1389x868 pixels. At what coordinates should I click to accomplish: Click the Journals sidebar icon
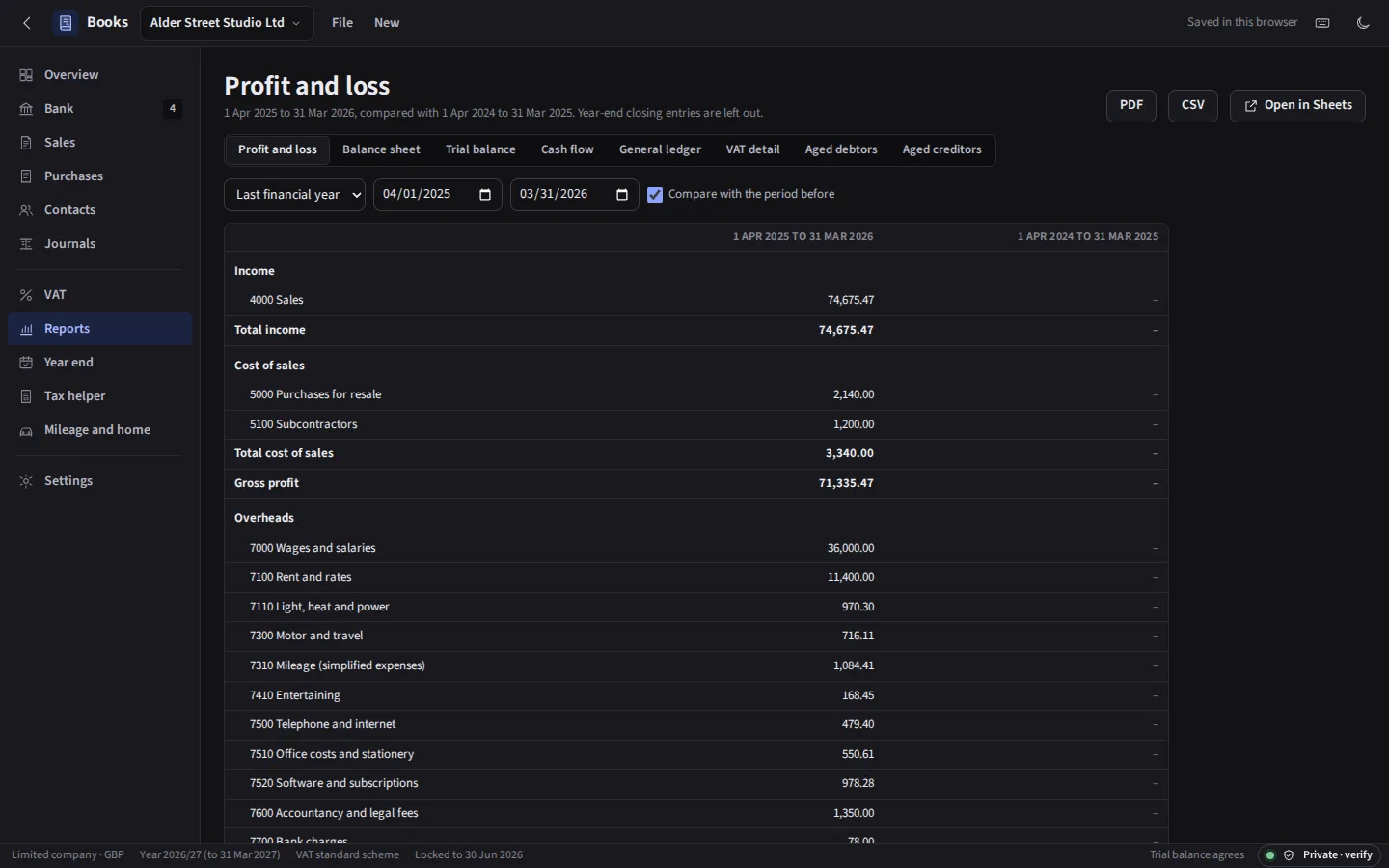26,244
